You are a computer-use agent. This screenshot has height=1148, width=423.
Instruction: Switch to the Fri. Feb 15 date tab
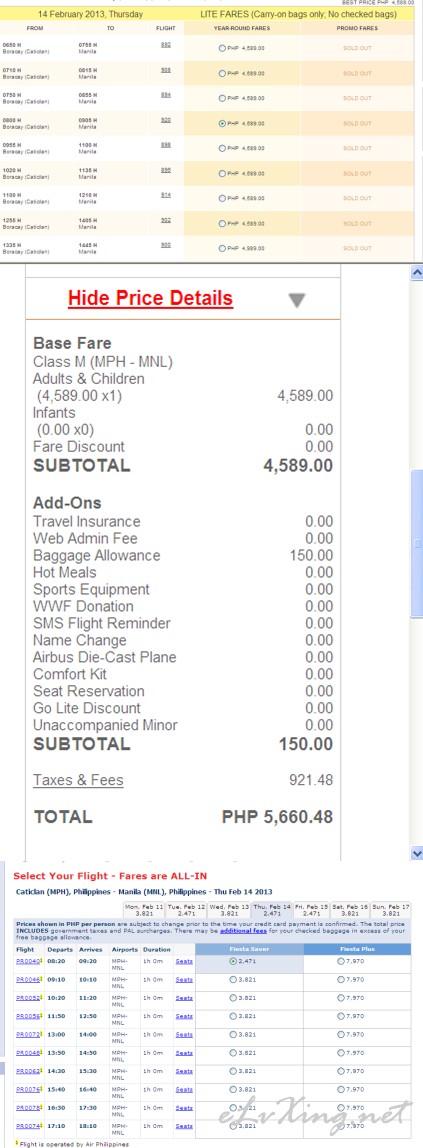point(311,911)
